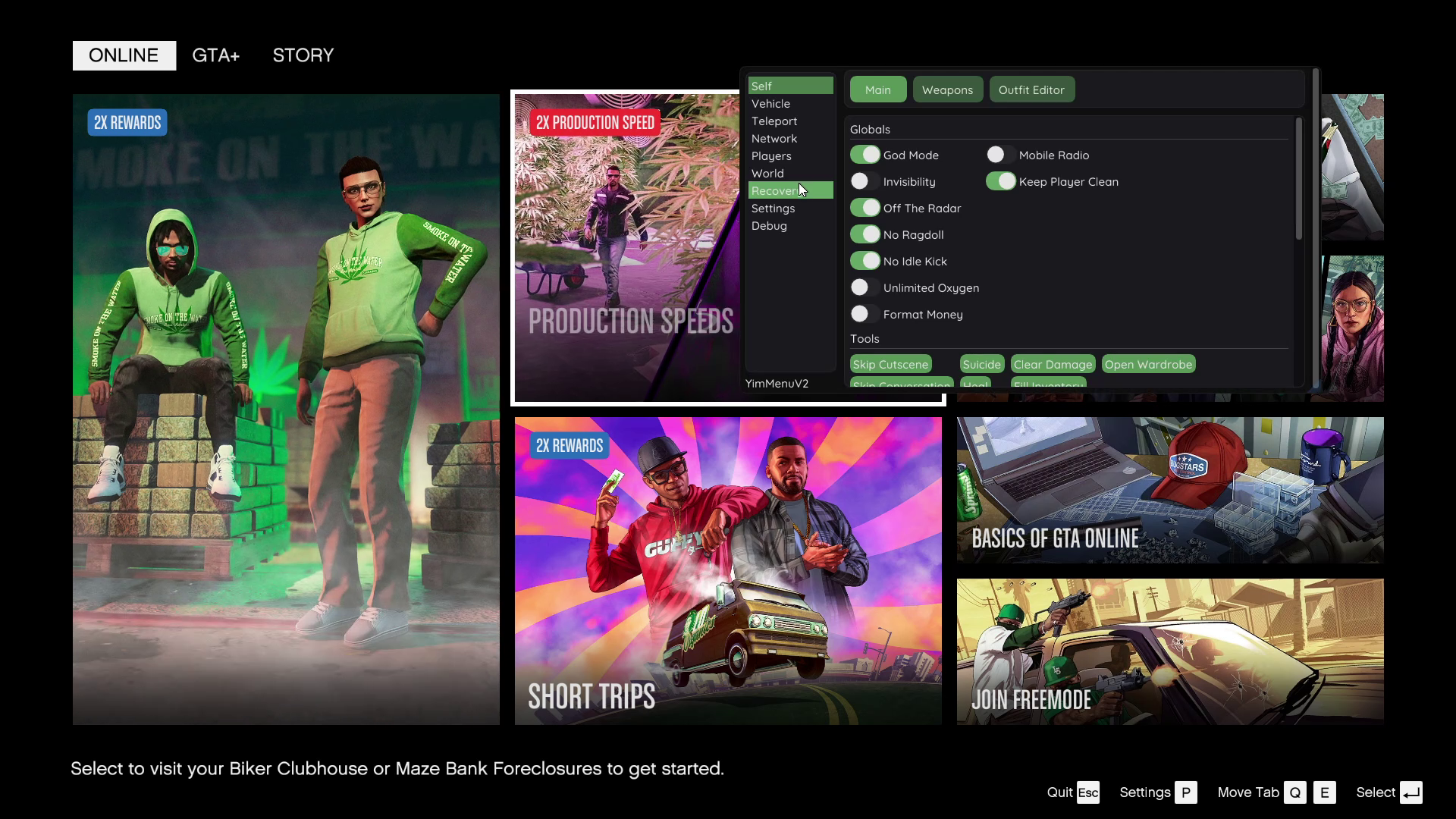
Task: Select the Short Trips tile
Action: [x=728, y=570]
